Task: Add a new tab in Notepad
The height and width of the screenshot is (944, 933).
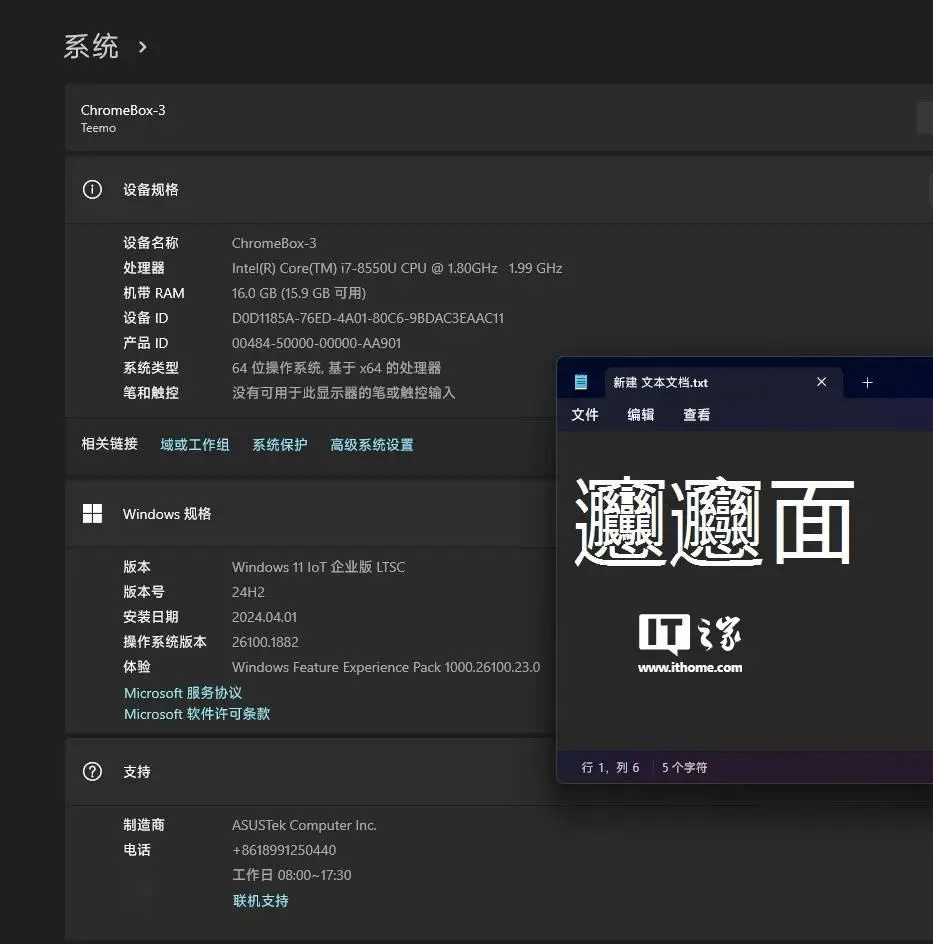Action: (867, 382)
